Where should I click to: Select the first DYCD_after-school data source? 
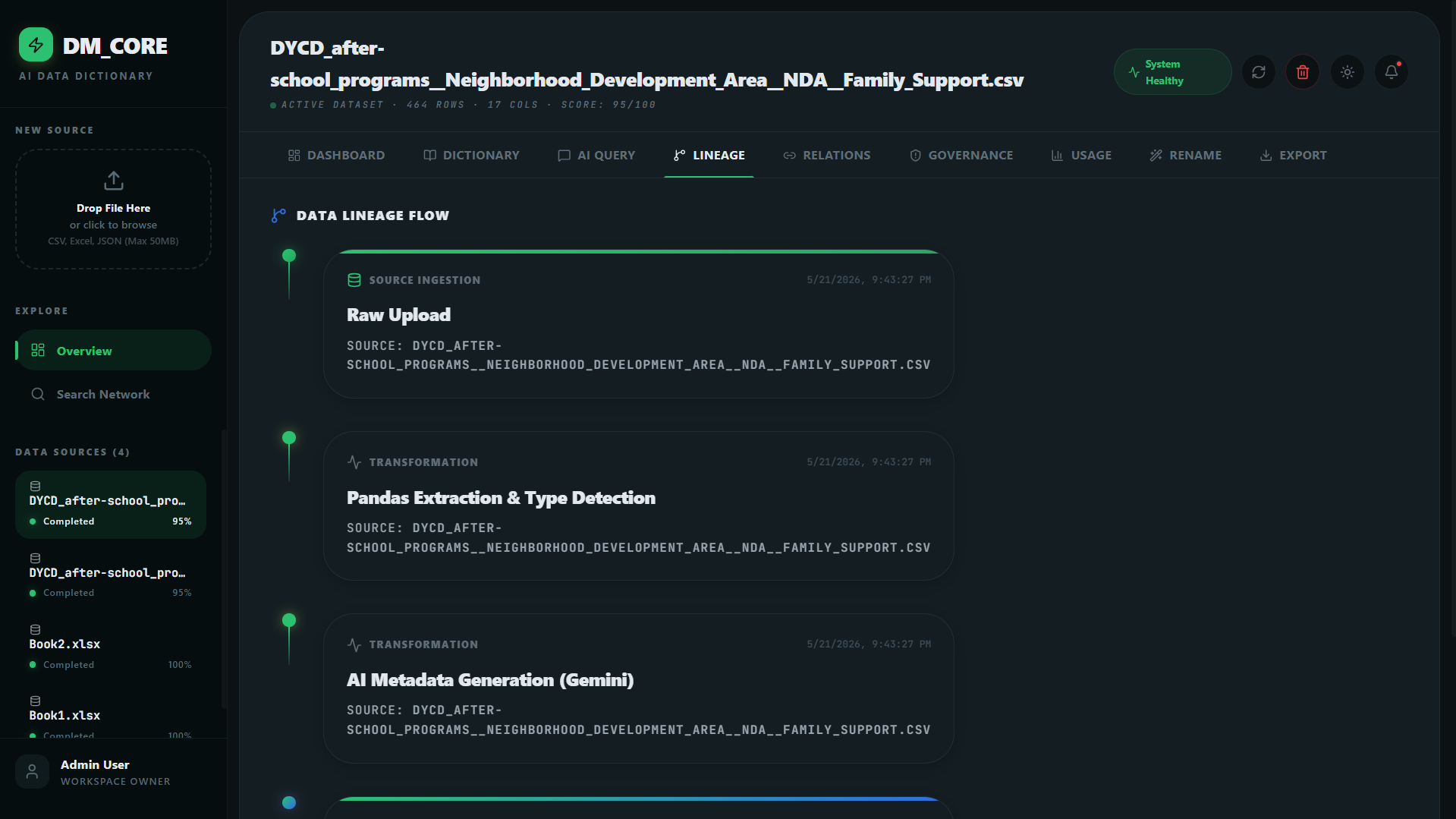[x=111, y=505]
